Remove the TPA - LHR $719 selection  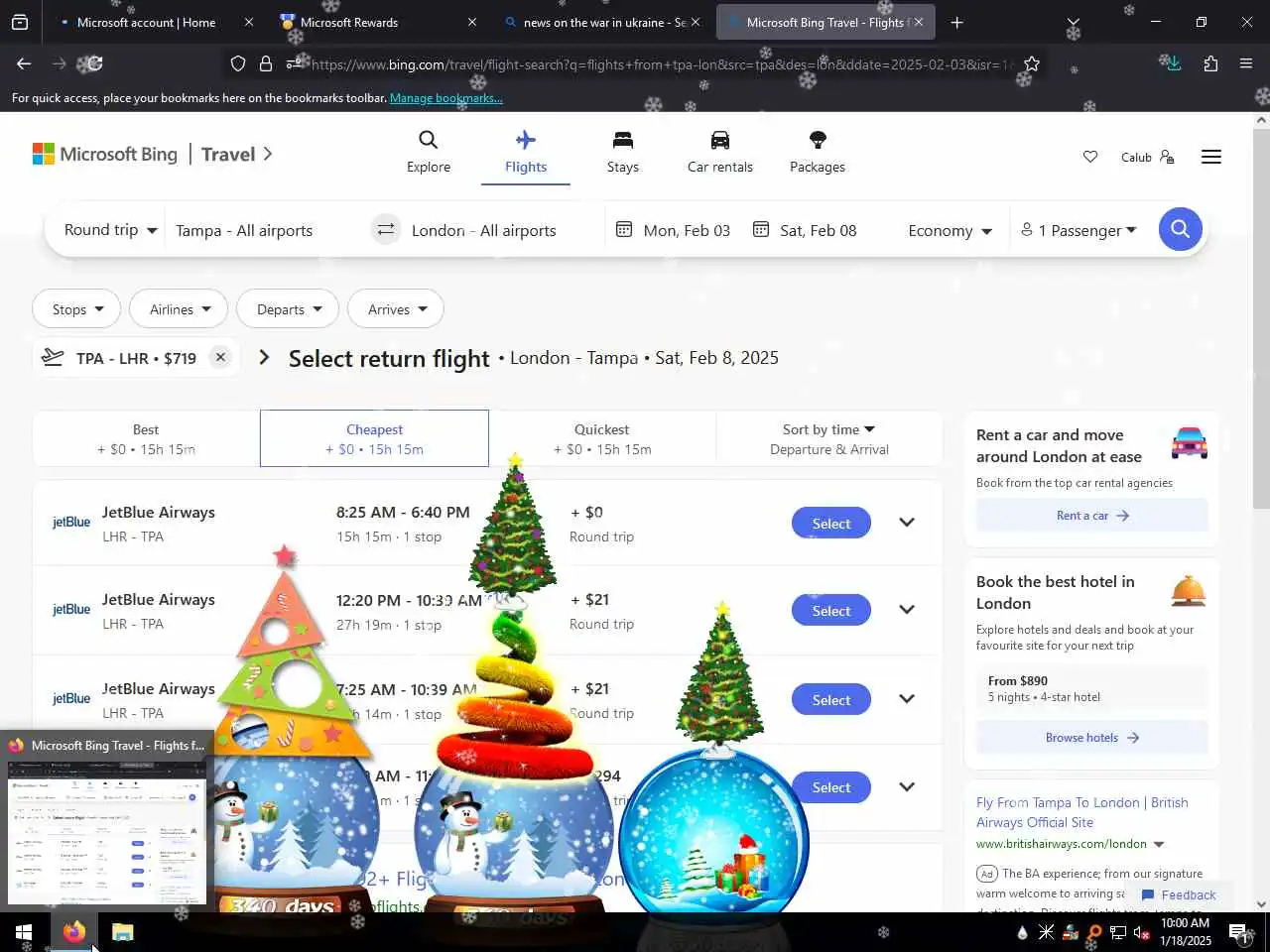point(220,357)
